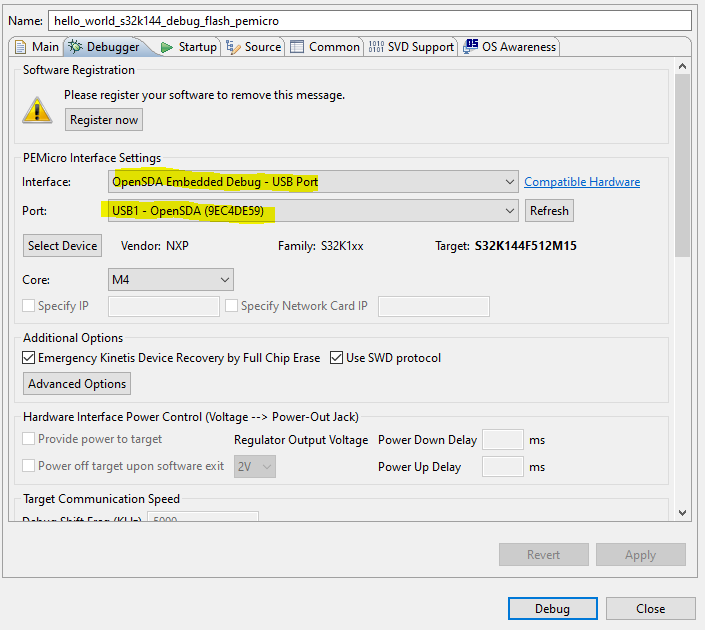This screenshot has height=630, width=705.
Task: Click the Power Down Delay field
Action: pos(503,440)
